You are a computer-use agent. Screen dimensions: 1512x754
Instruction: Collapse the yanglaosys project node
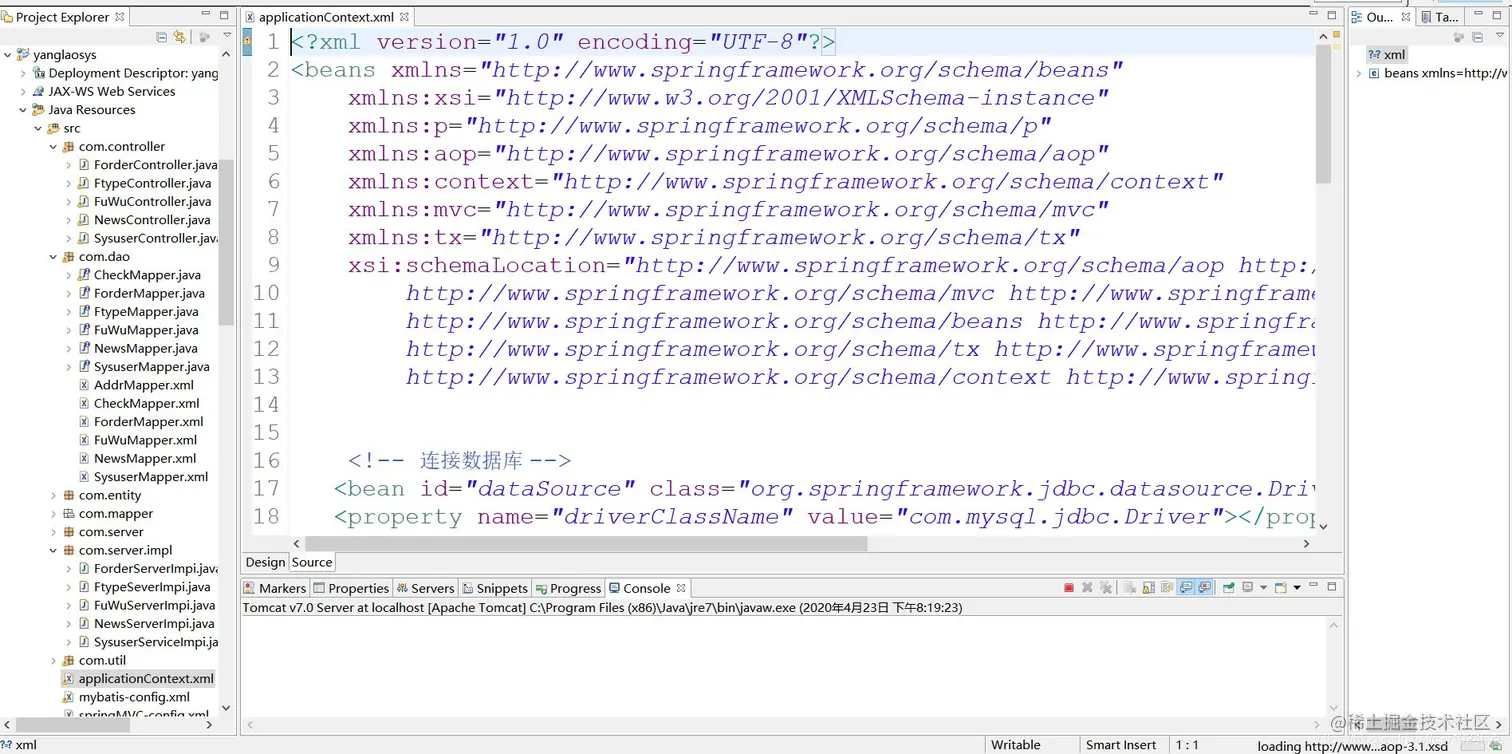tap(8, 55)
